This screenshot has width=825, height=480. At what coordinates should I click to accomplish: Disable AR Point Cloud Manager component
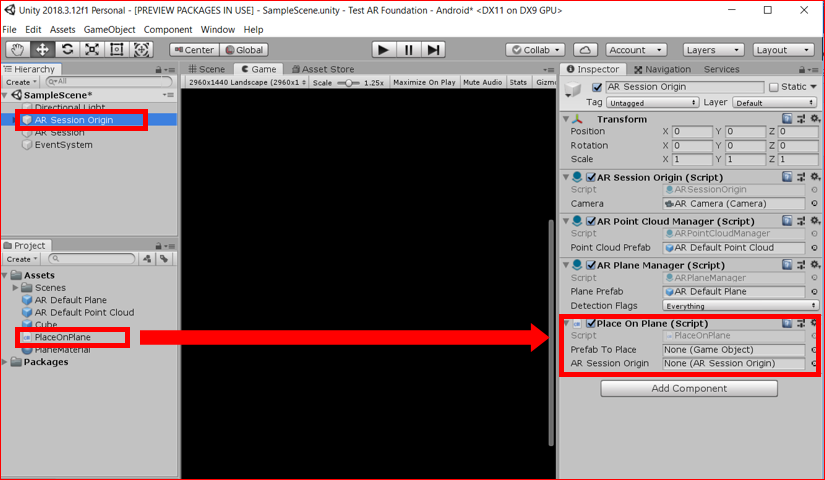pyautogui.click(x=591, y=221)
